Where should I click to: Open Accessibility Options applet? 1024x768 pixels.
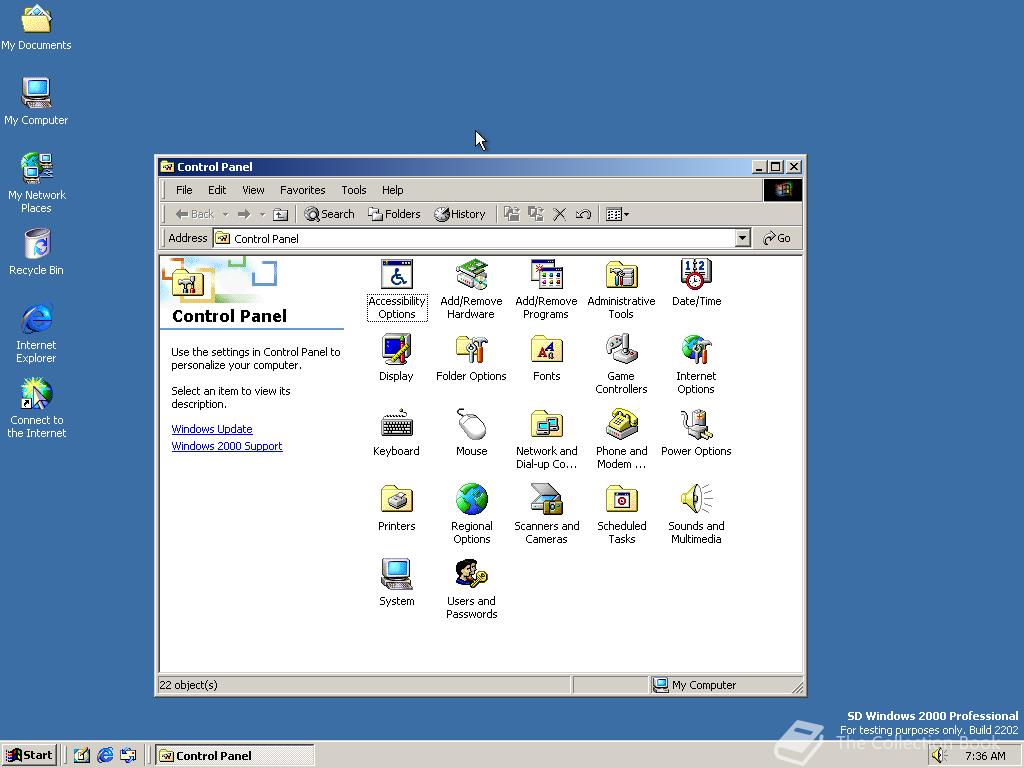click(397, 289)
